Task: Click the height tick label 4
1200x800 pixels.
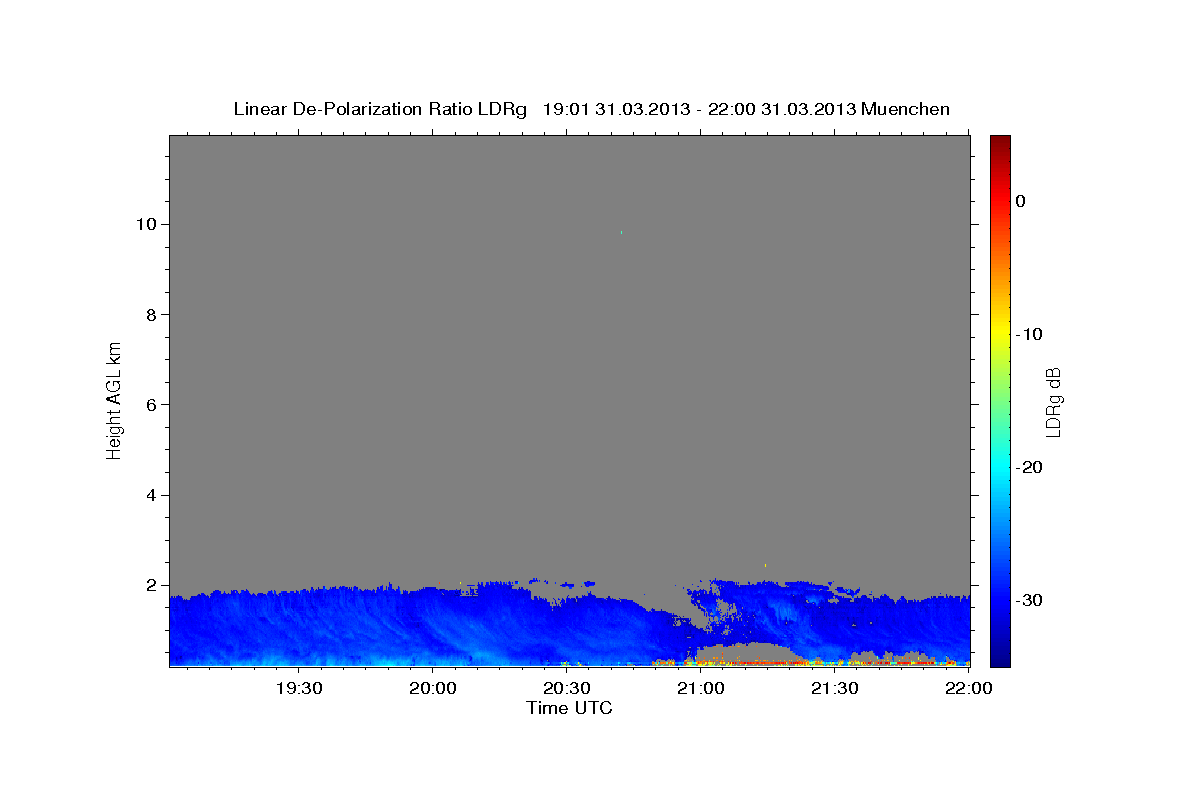Action: coord(153,495)
